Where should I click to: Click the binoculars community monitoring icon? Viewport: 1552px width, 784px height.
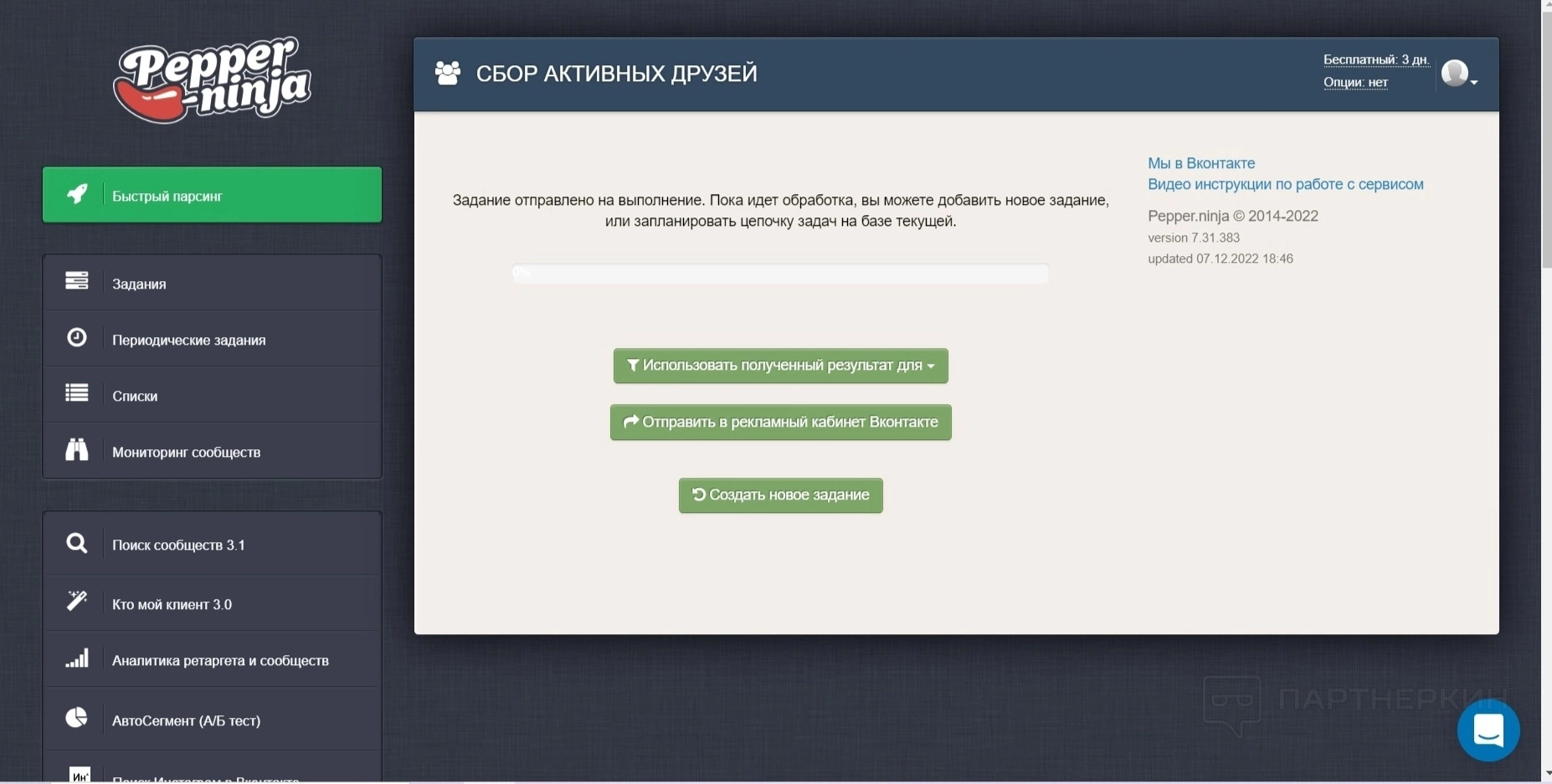click(x=77, y=450)
